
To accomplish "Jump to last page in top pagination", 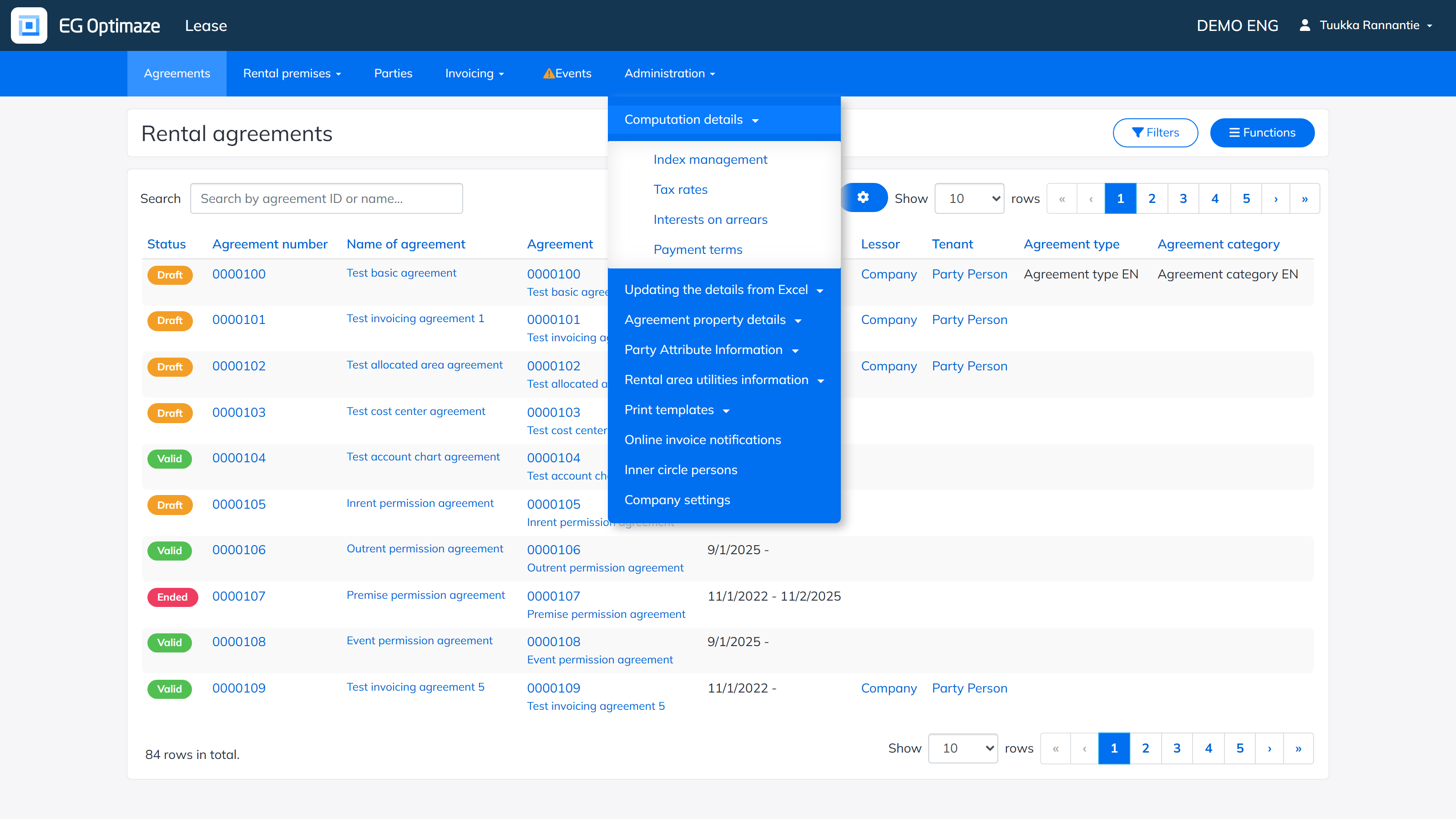I will [1304, 198].
